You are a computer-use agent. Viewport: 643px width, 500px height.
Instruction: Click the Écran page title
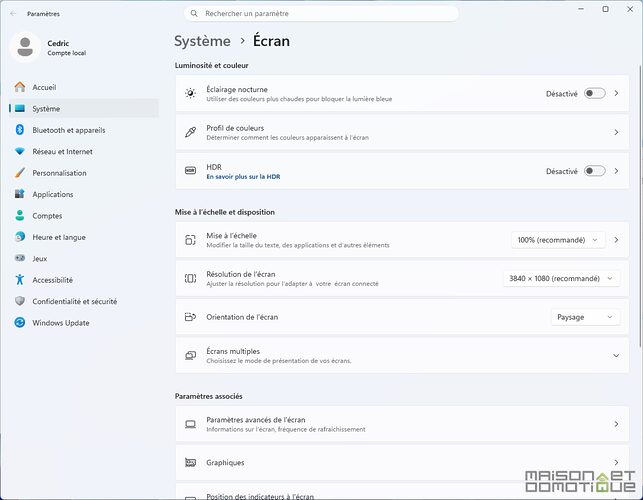[271, 41]
